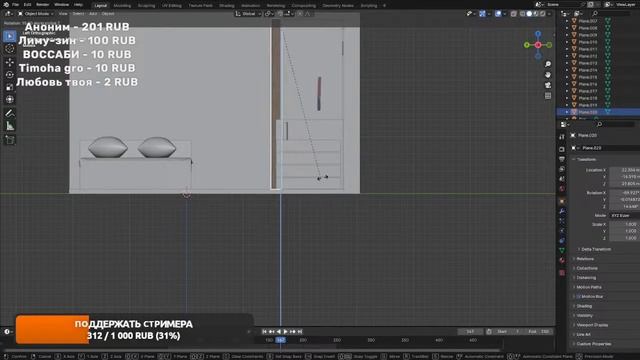Switch to the Shading workspace tab
640x360 pixels.
pos(227,6)
